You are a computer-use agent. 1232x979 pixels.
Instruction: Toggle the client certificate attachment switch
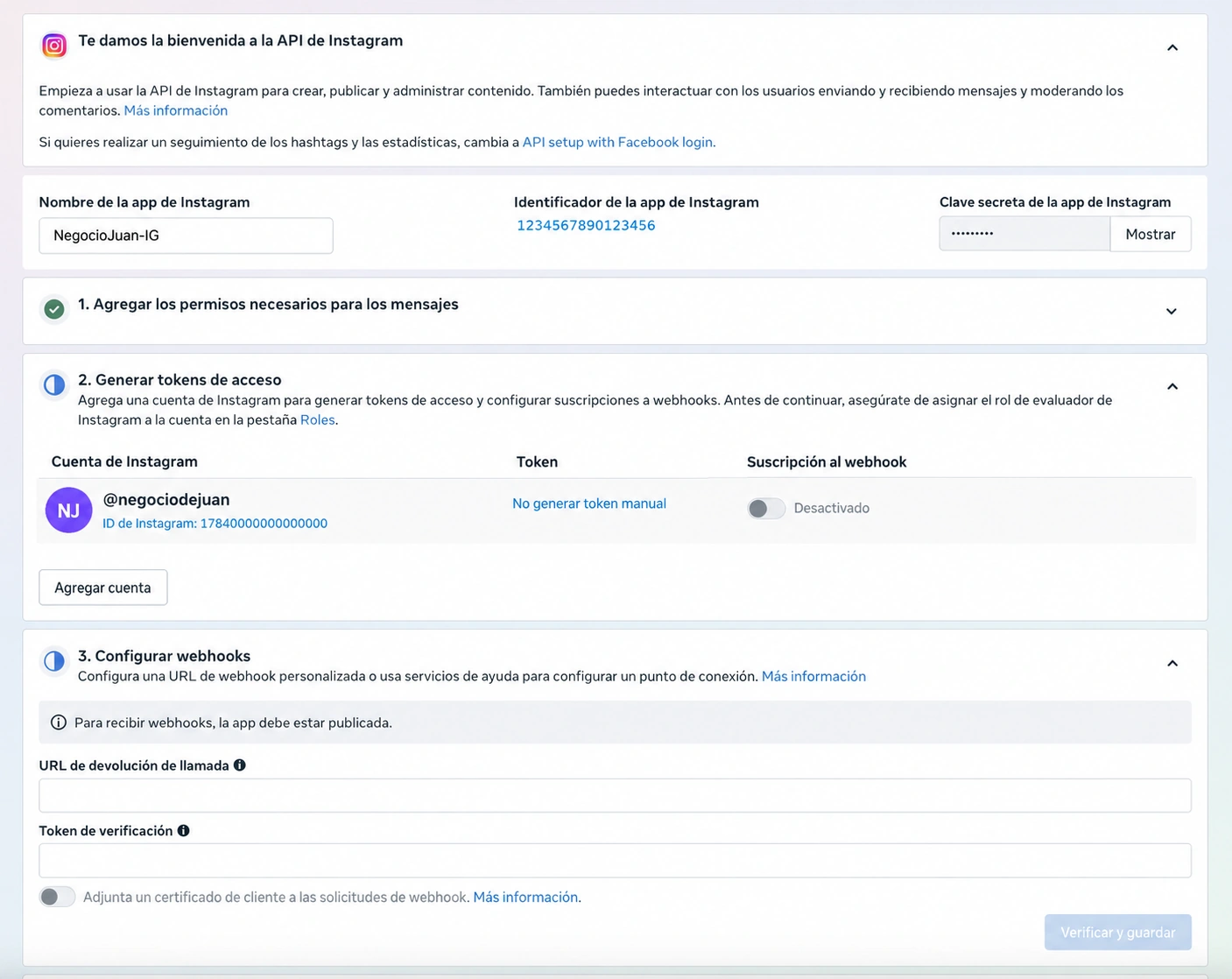[x=58, y=897]
